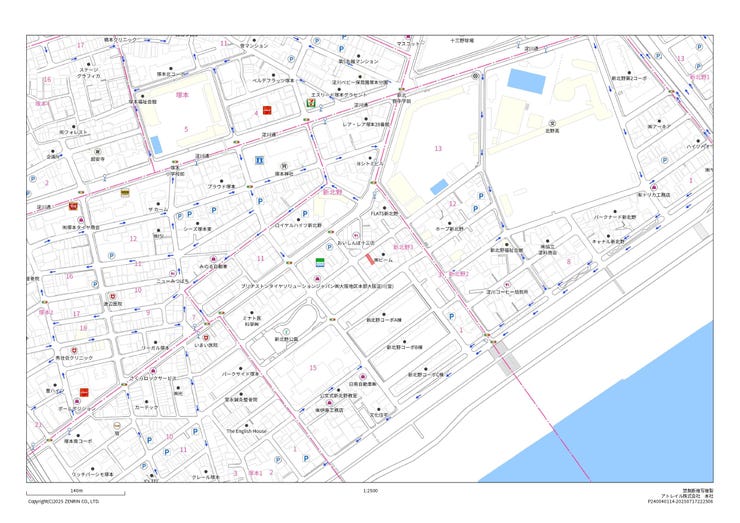Select the 新北野コーポB棟 label

tap(404, 347)
